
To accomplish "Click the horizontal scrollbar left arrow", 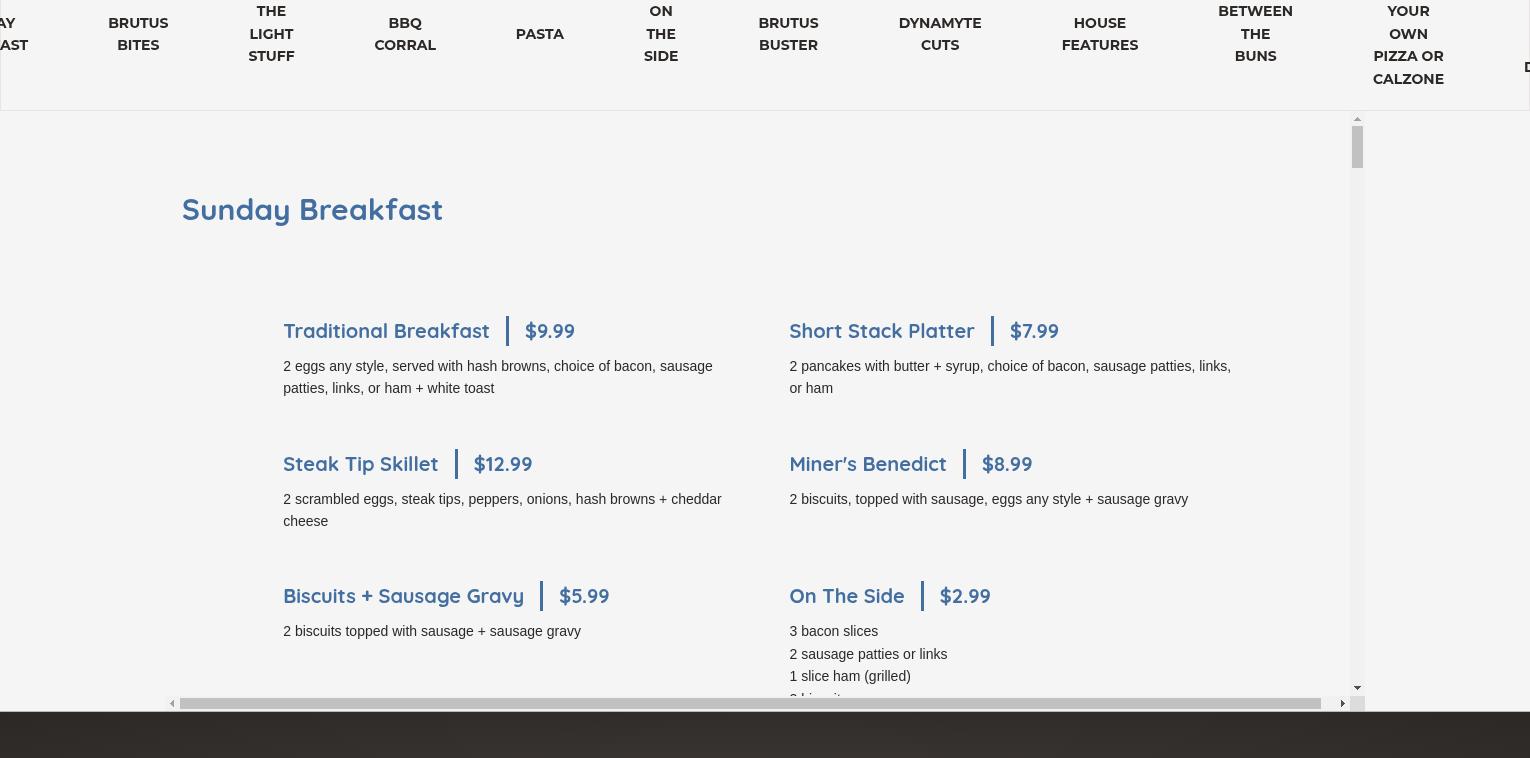I will (172, 704).
